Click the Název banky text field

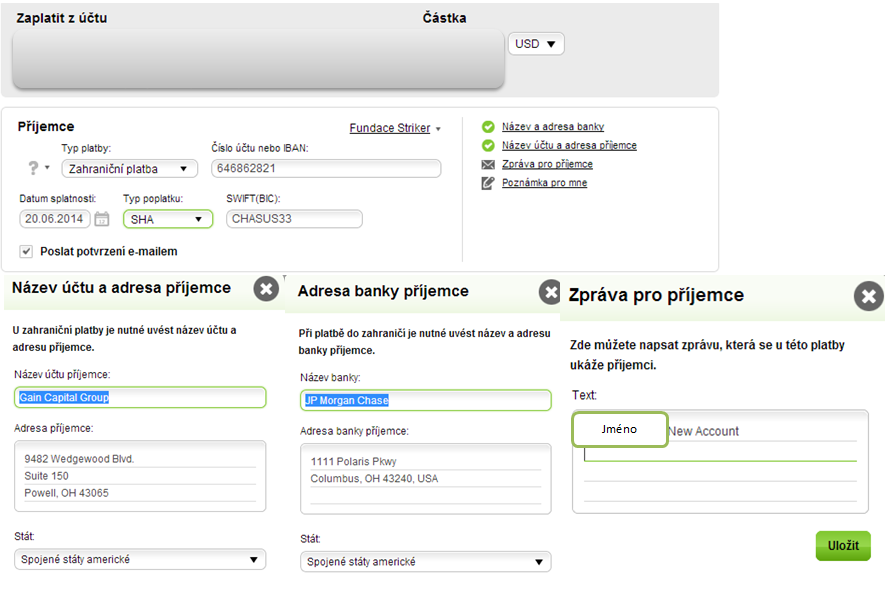[425, 400]
